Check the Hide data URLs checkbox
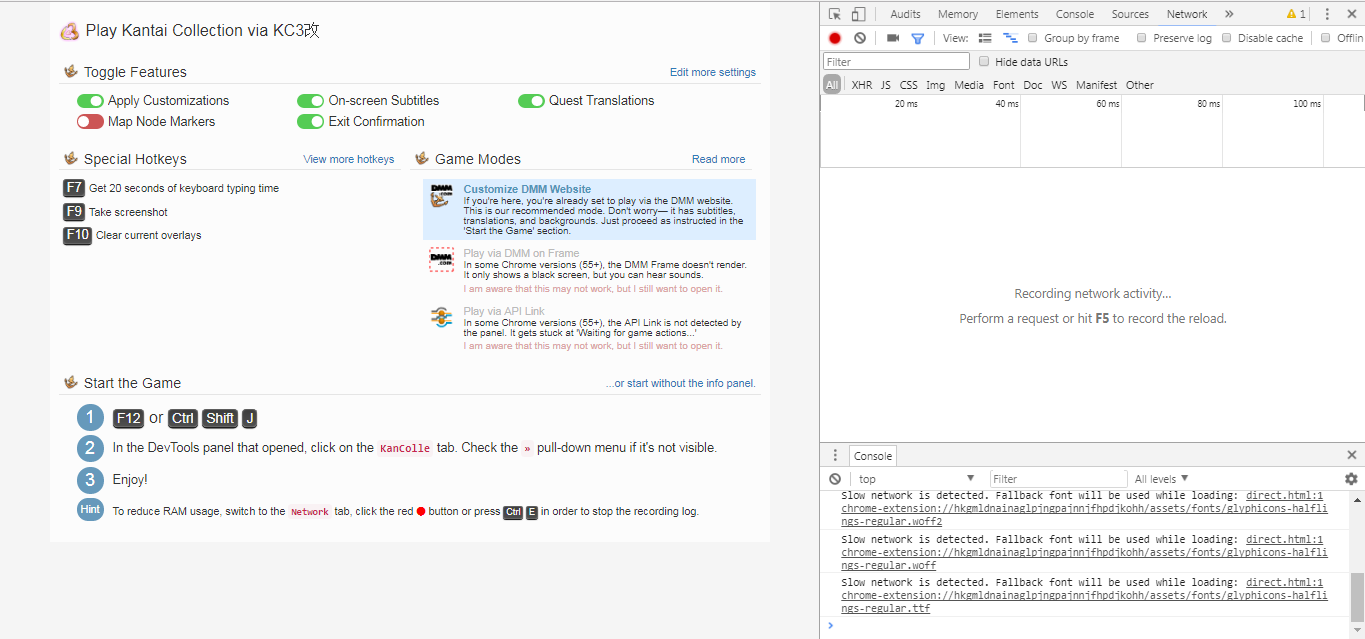 pos(983,61)
